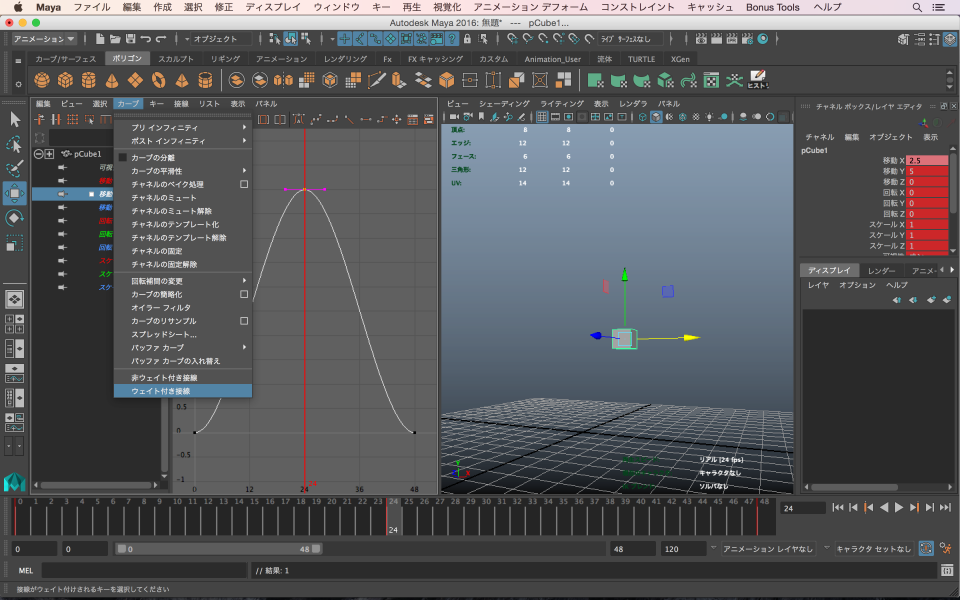The image size is (960, 600).
Task: Click オプション in the layer editor
Action: click(x=857, y=285)
